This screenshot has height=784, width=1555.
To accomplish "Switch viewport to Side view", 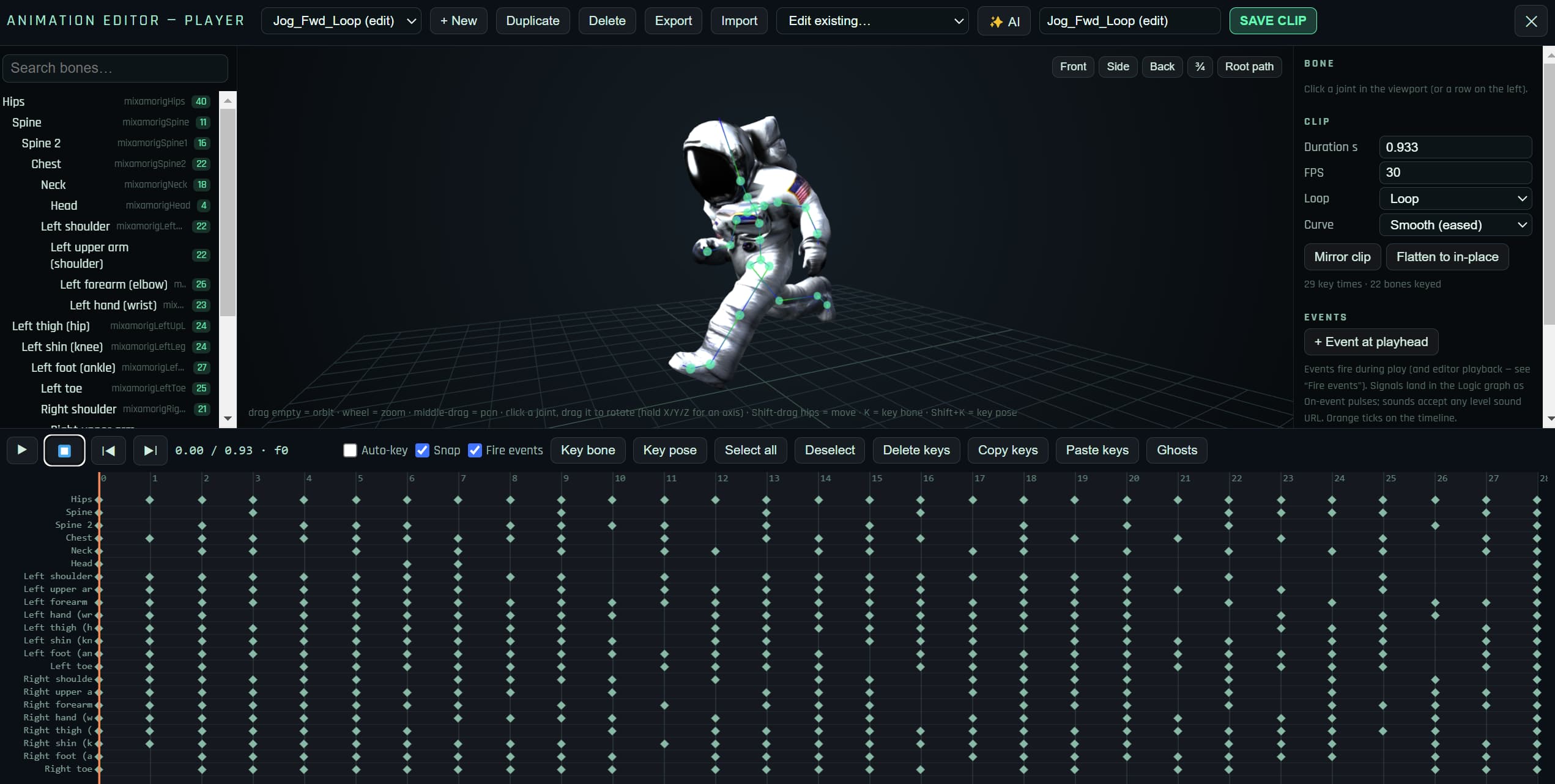I will [1118, 67].
